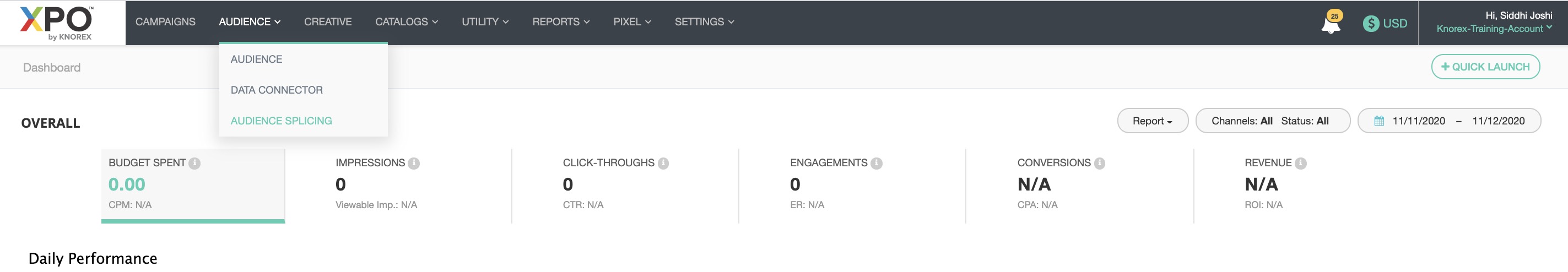Click info icon next to Budget Spent
This screenshot has width=1568, height=272.
tap(195, 163)
